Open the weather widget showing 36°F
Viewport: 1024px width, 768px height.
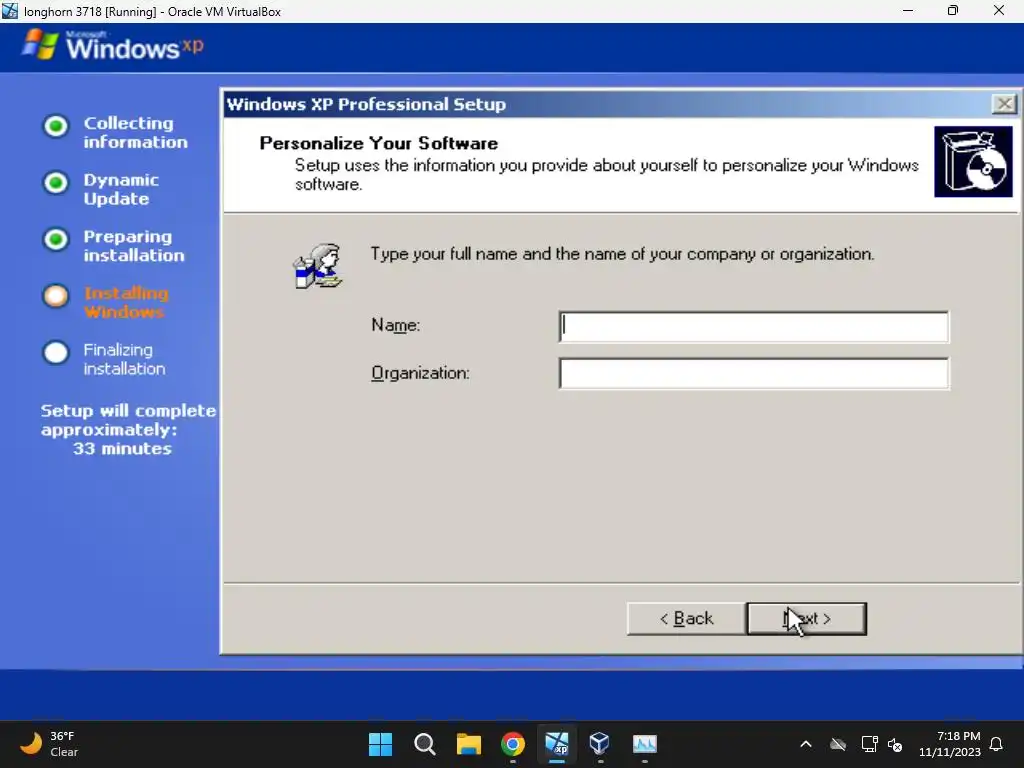pyautogui.click(x=49, y=744)
